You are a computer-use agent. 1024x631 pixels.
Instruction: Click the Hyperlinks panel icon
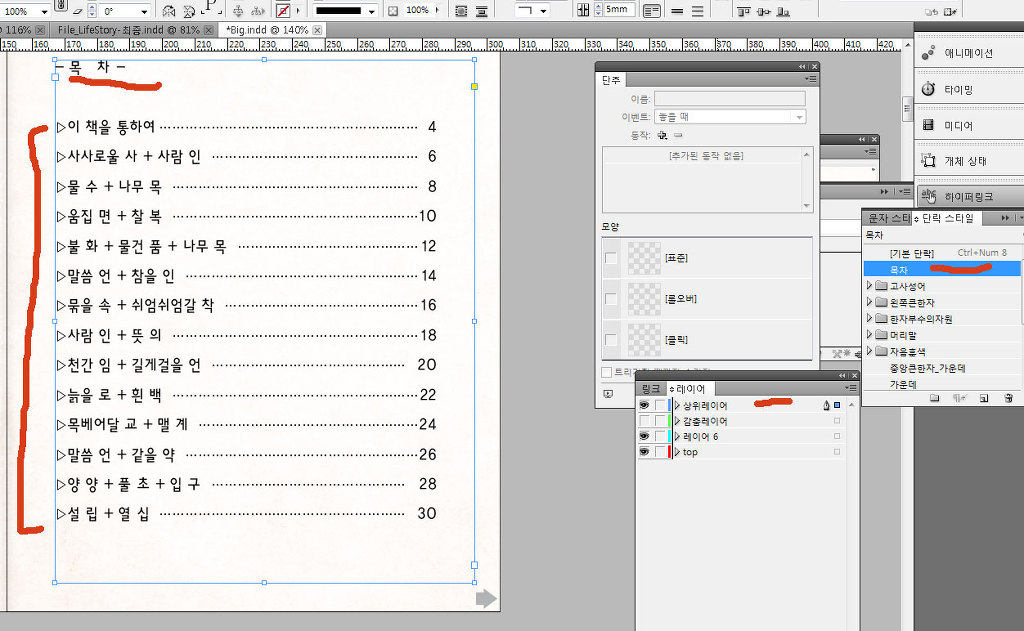click(x=929, y=196)
